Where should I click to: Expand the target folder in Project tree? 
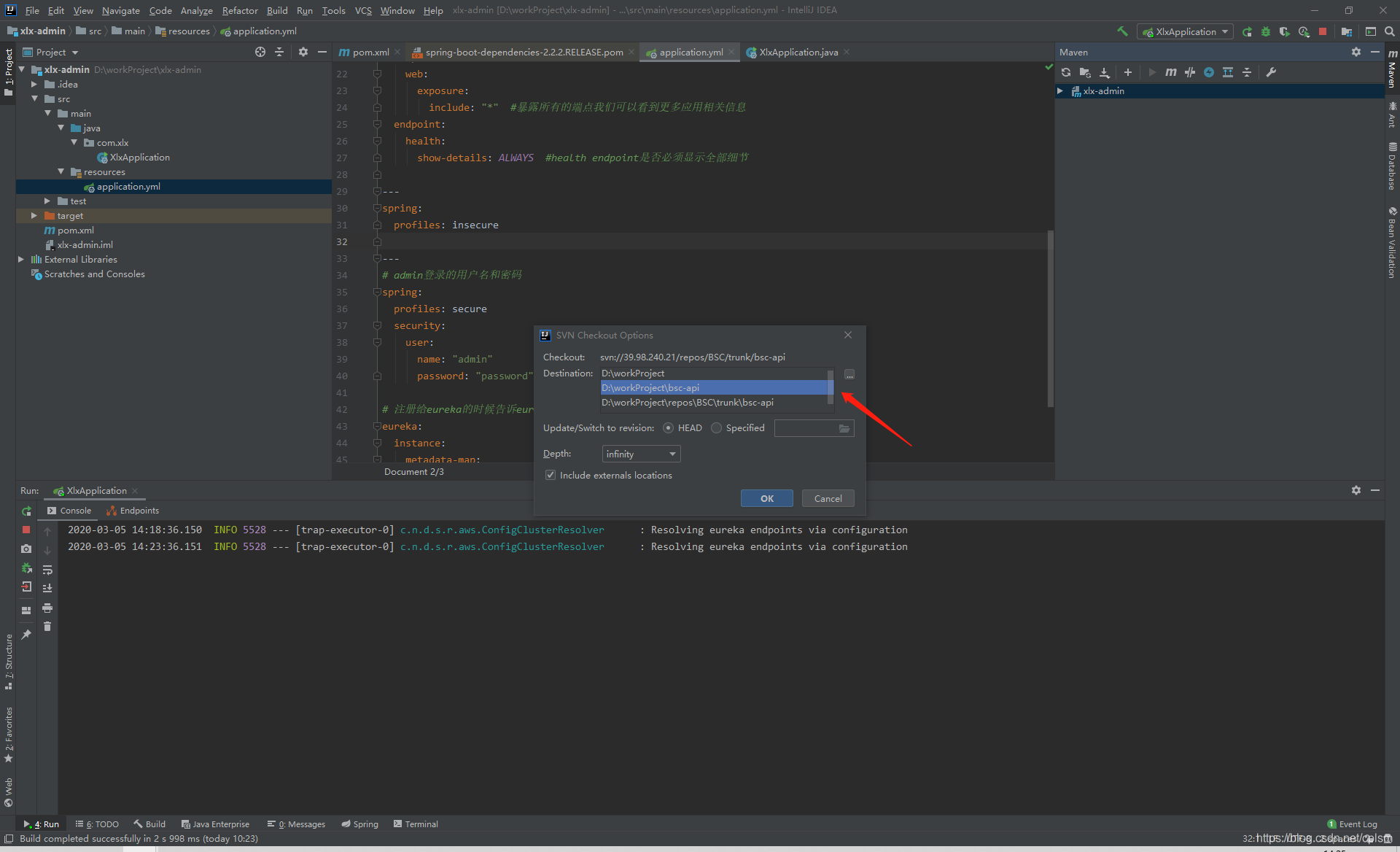(34, 216)
